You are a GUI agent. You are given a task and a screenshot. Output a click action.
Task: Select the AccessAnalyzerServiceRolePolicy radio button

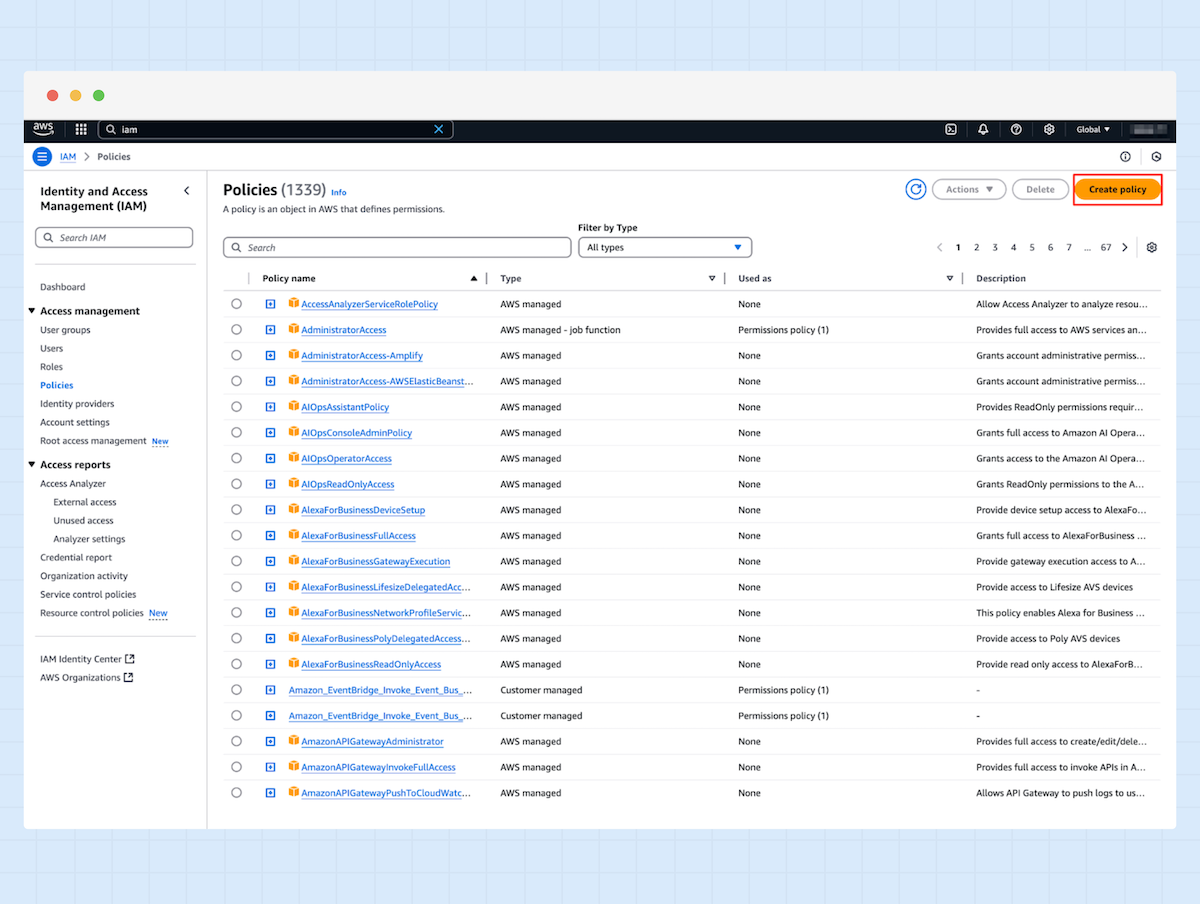coord(236,304)
